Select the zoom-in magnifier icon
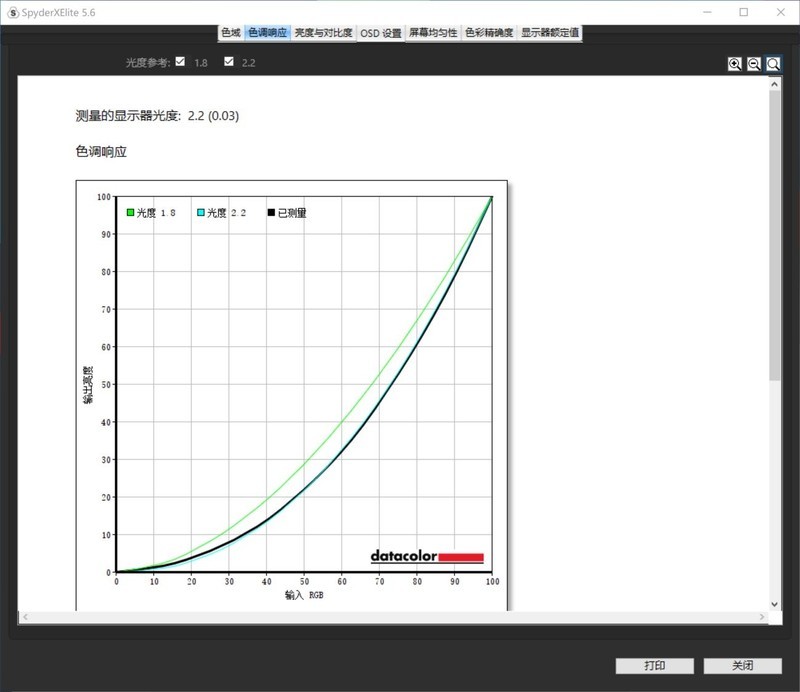The height and width of the screenshot is (692, 800). click(734, 63)
